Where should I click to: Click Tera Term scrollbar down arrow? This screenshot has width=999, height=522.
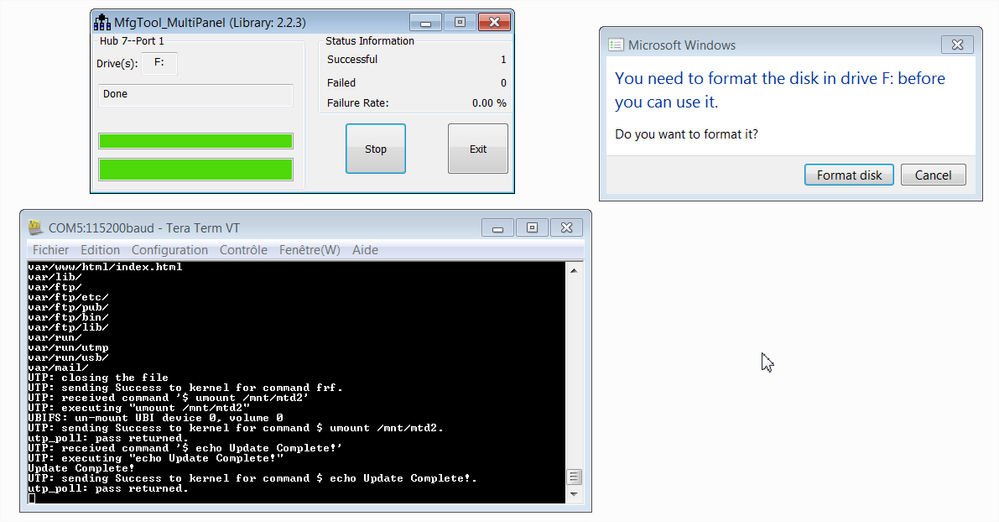574,494
